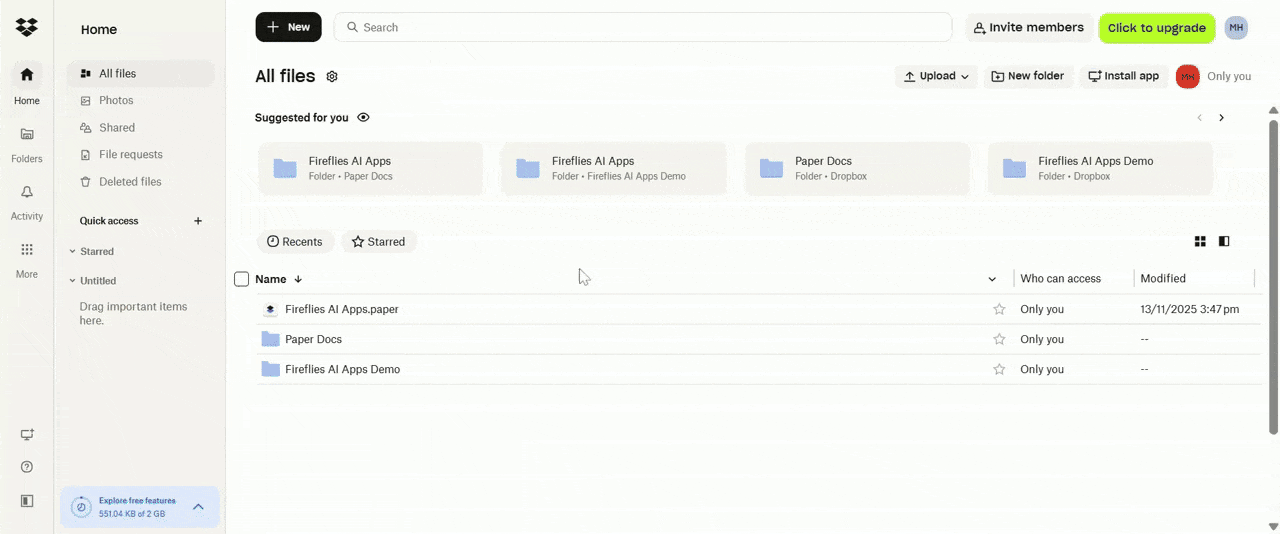This screenshot has width=1280, height=534.
Task: Click the scrollbar up arrow
Action: [x=1273, y=110]
